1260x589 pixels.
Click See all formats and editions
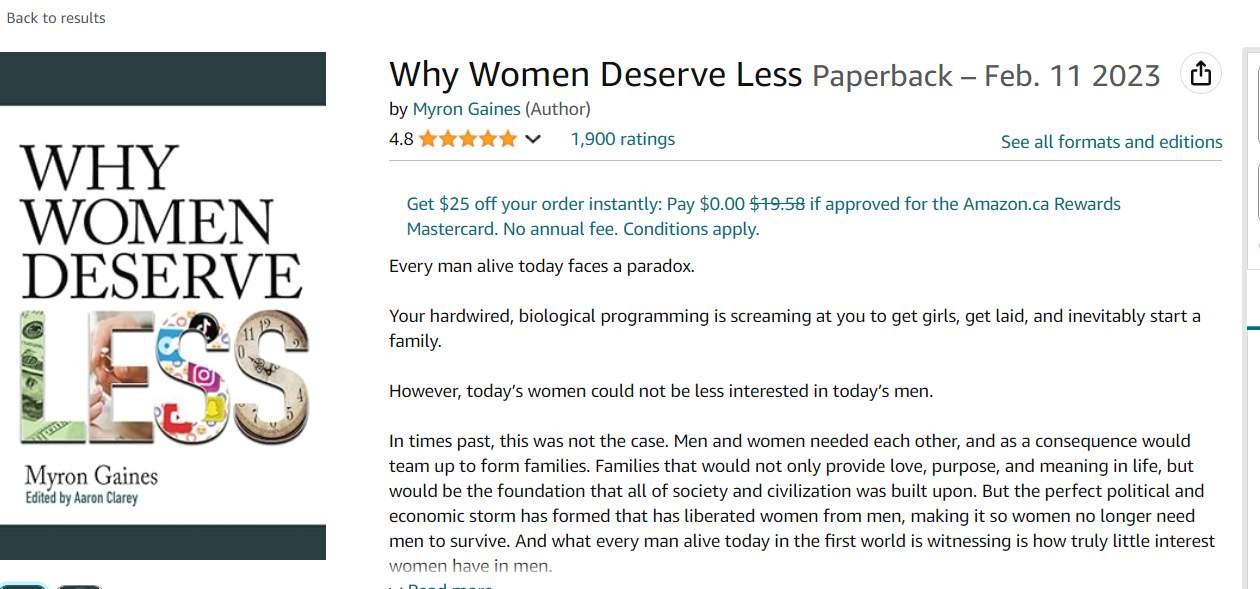click(1111, 142)
